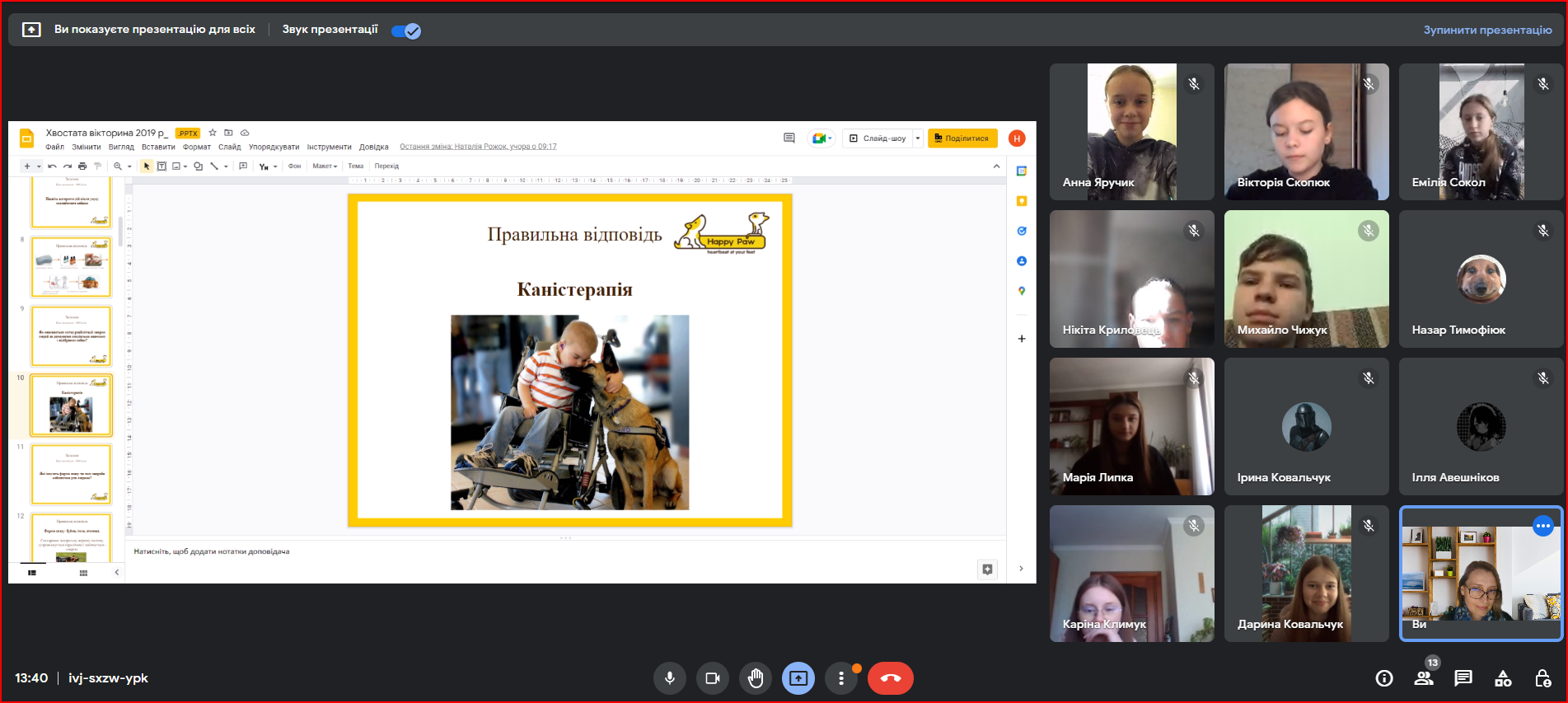Open host controls lock icon
This screenshot has height=703, width=1568.
click(1542, 678)
